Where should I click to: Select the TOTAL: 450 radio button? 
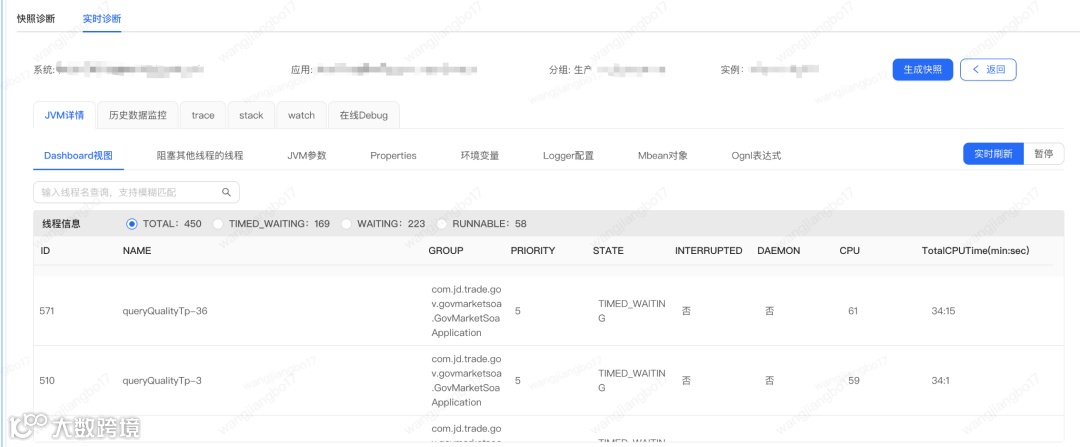click(x=132, y=224)
